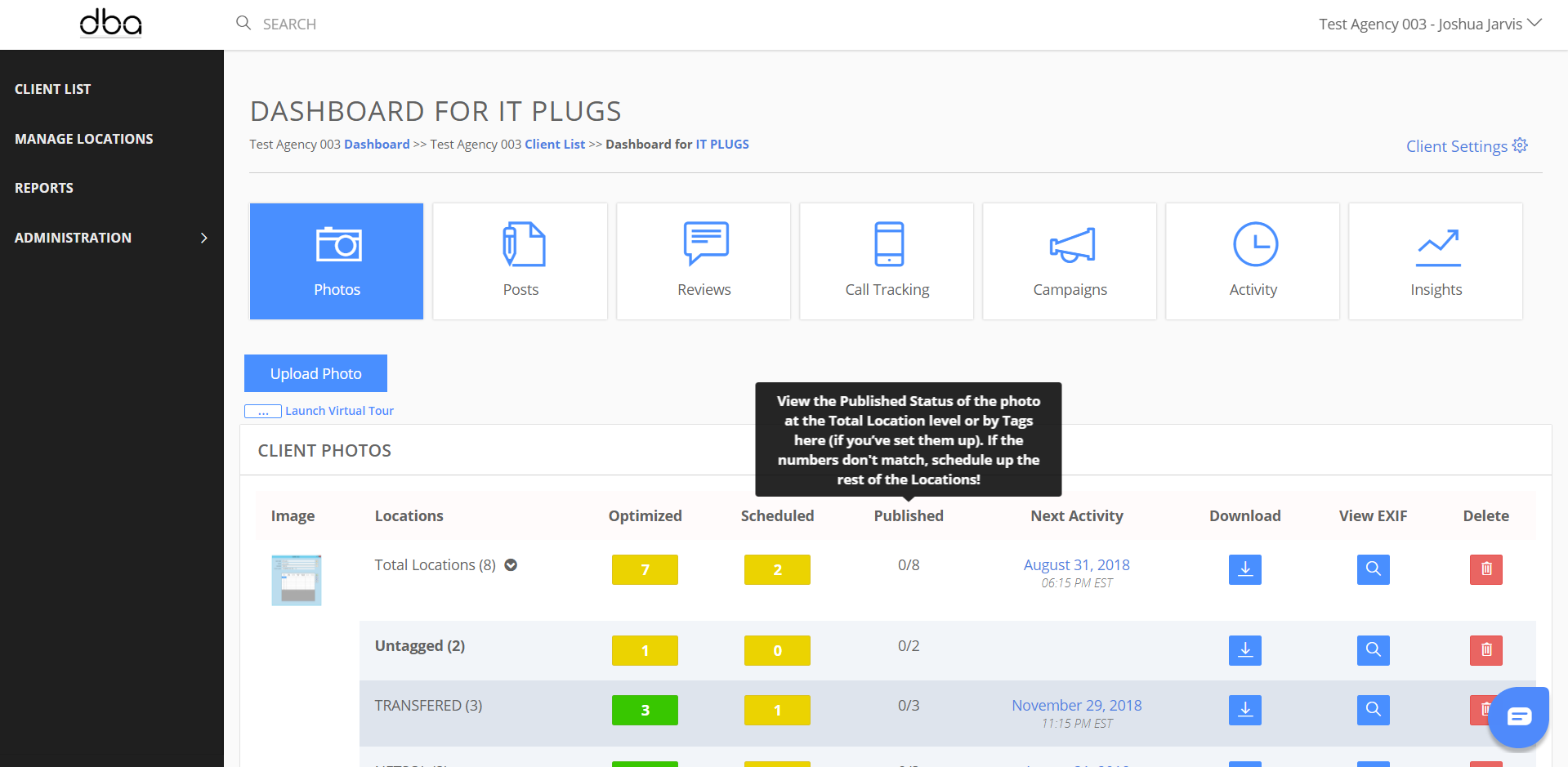Open the chat support bubble

(x=1518, y=717)
